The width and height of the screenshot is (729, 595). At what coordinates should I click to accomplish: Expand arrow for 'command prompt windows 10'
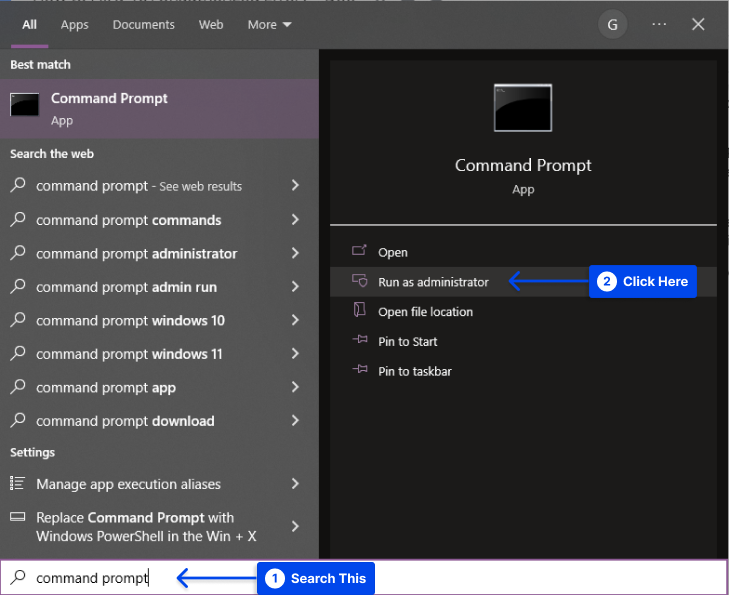(295, 320)
